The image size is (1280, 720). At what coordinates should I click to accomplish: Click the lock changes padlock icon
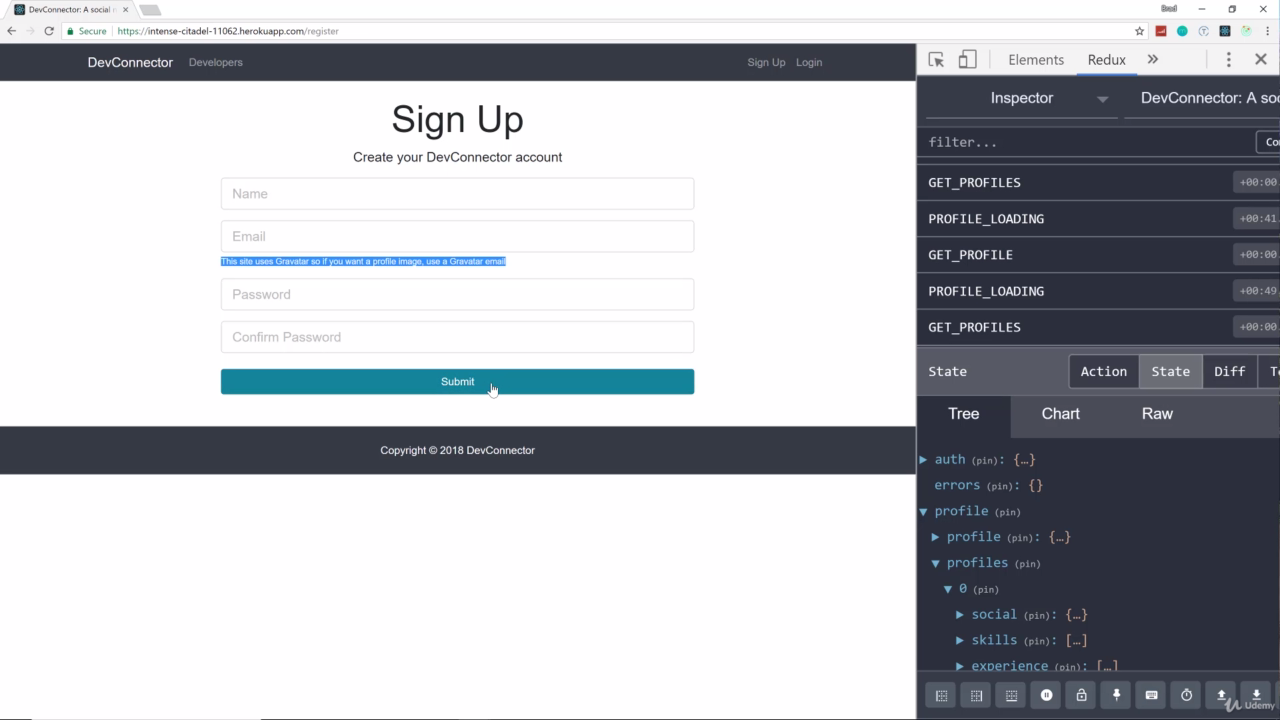1081,695
